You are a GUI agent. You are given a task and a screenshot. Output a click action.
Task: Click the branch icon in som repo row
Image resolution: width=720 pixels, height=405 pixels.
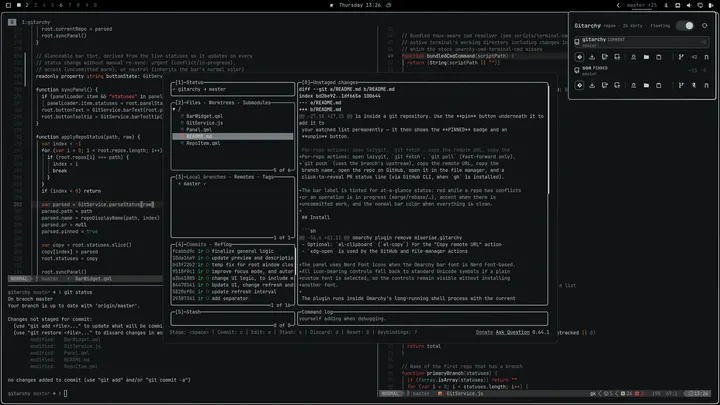pyautogui.click(x=681, y=85)
